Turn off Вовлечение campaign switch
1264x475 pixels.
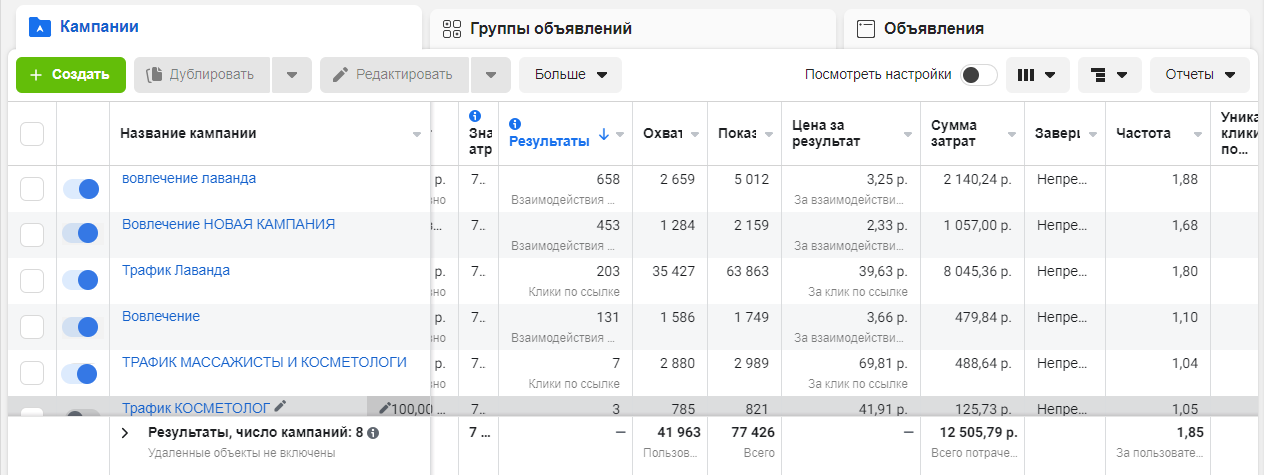(81, 327)
